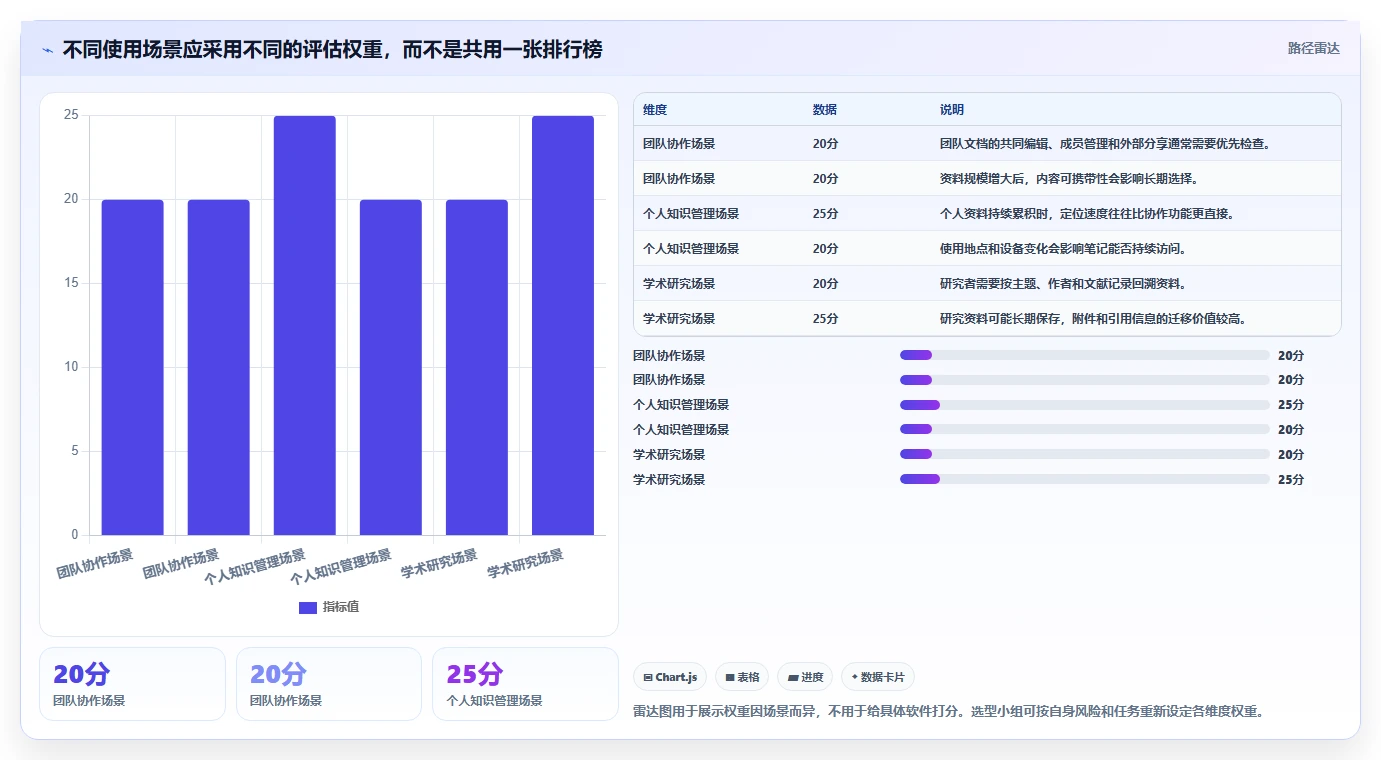This screenshot has width=1381, height=760.
Task: Select the row describing 资料规模增大后
Action: [x=987, y=178]
